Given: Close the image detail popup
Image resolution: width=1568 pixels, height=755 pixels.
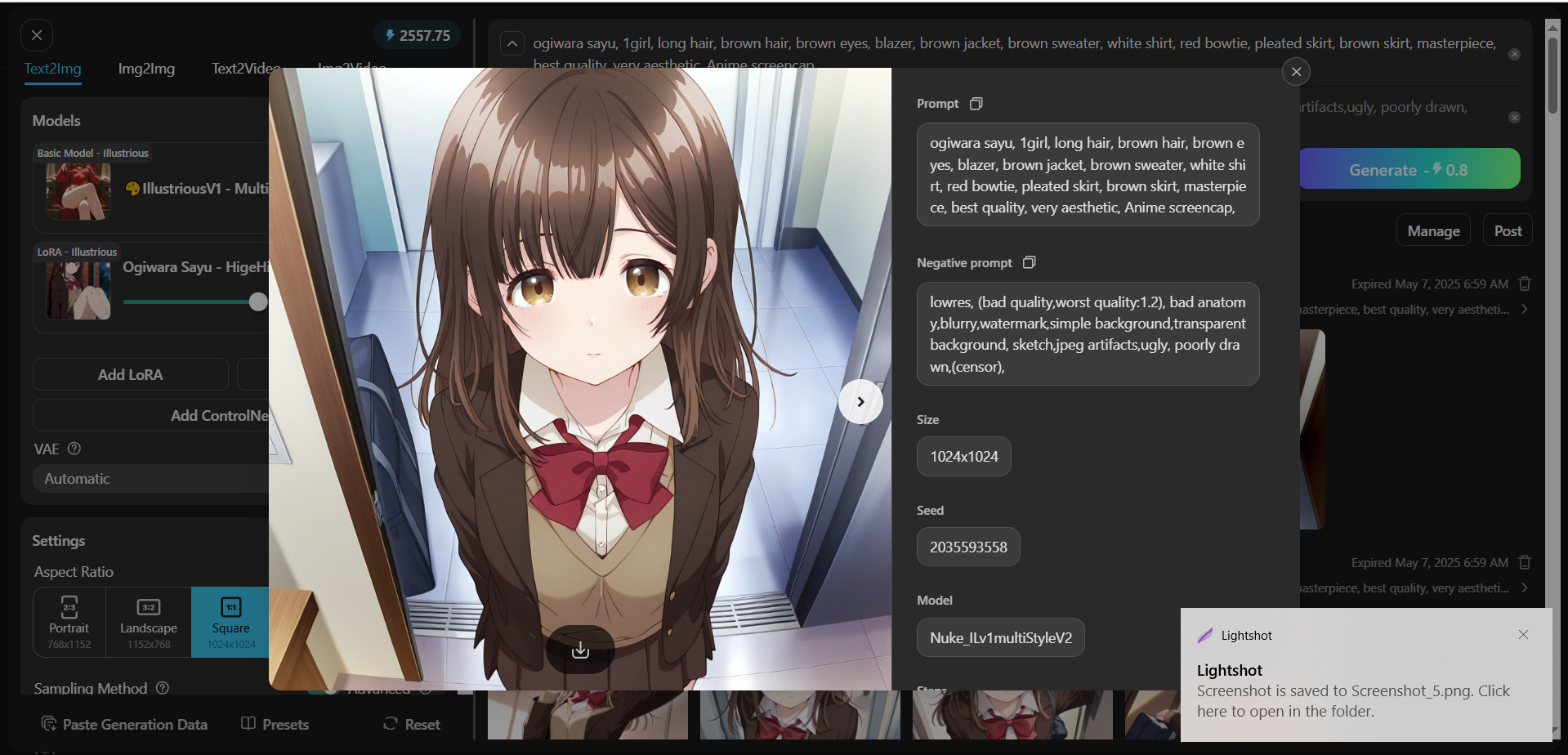Looking at the screenshot, I should tap(1296, 72).
